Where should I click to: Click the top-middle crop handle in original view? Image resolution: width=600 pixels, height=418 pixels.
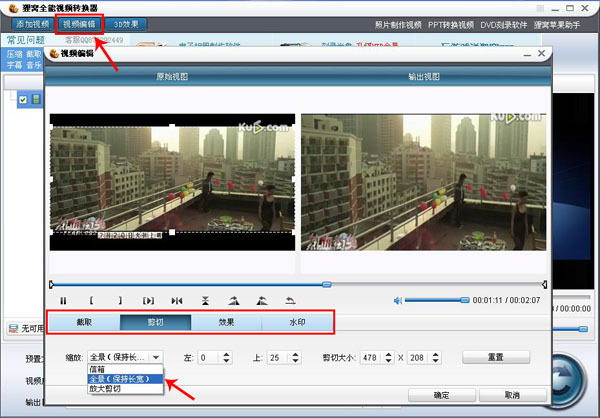point(172,126)
